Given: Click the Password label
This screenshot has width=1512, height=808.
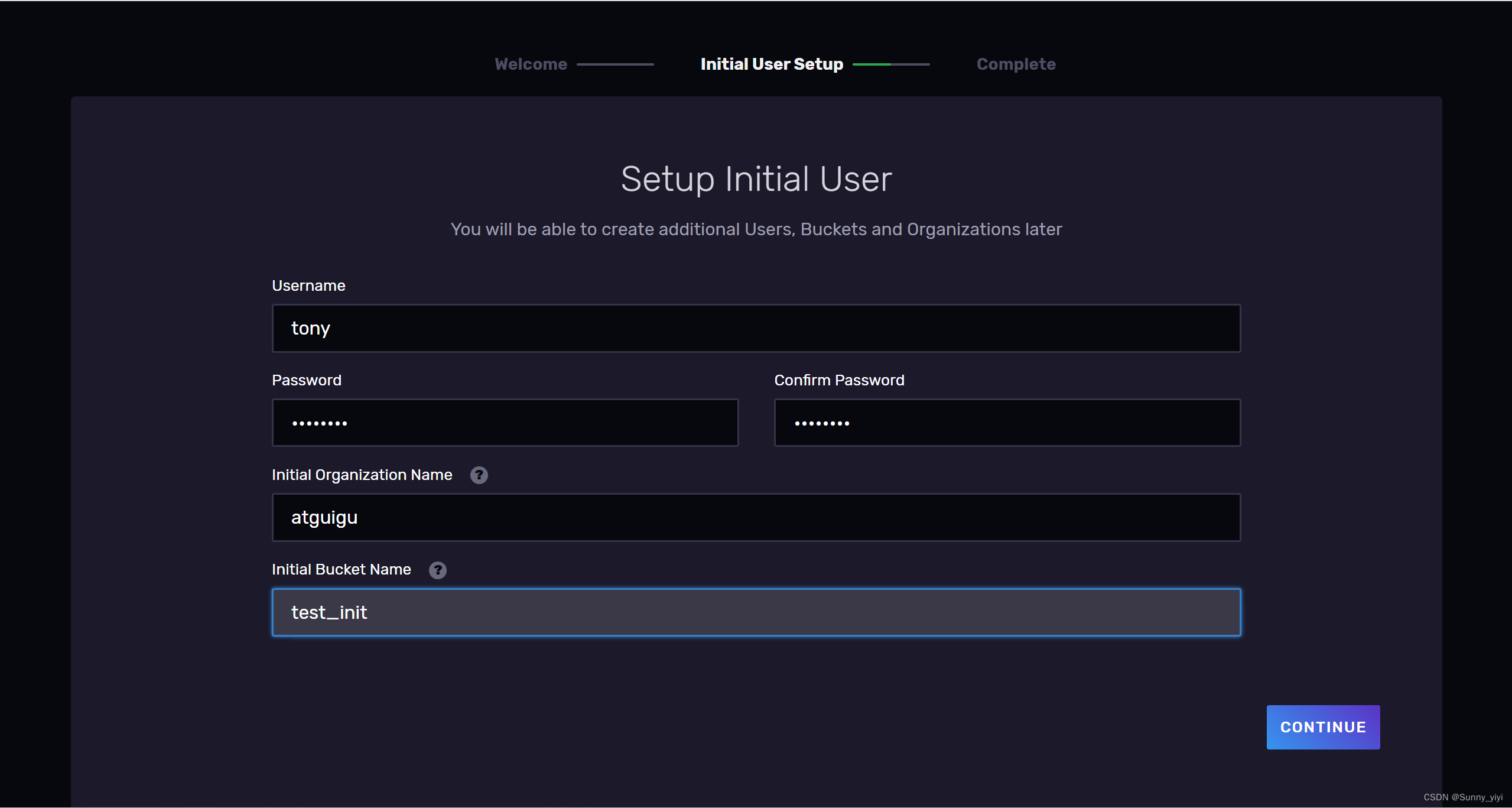Looking at the screenshot, I should tap(306, 380).
